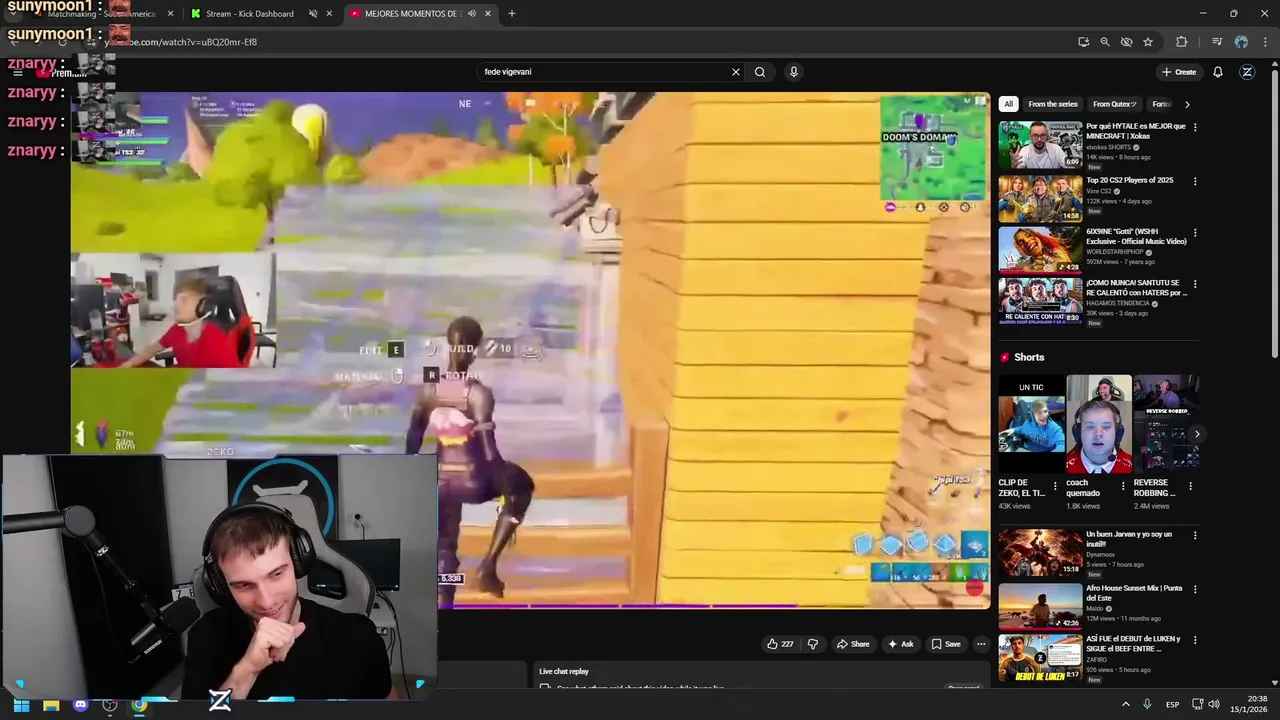
Task: Like the video with thumbs up
Action: [780, 644]
